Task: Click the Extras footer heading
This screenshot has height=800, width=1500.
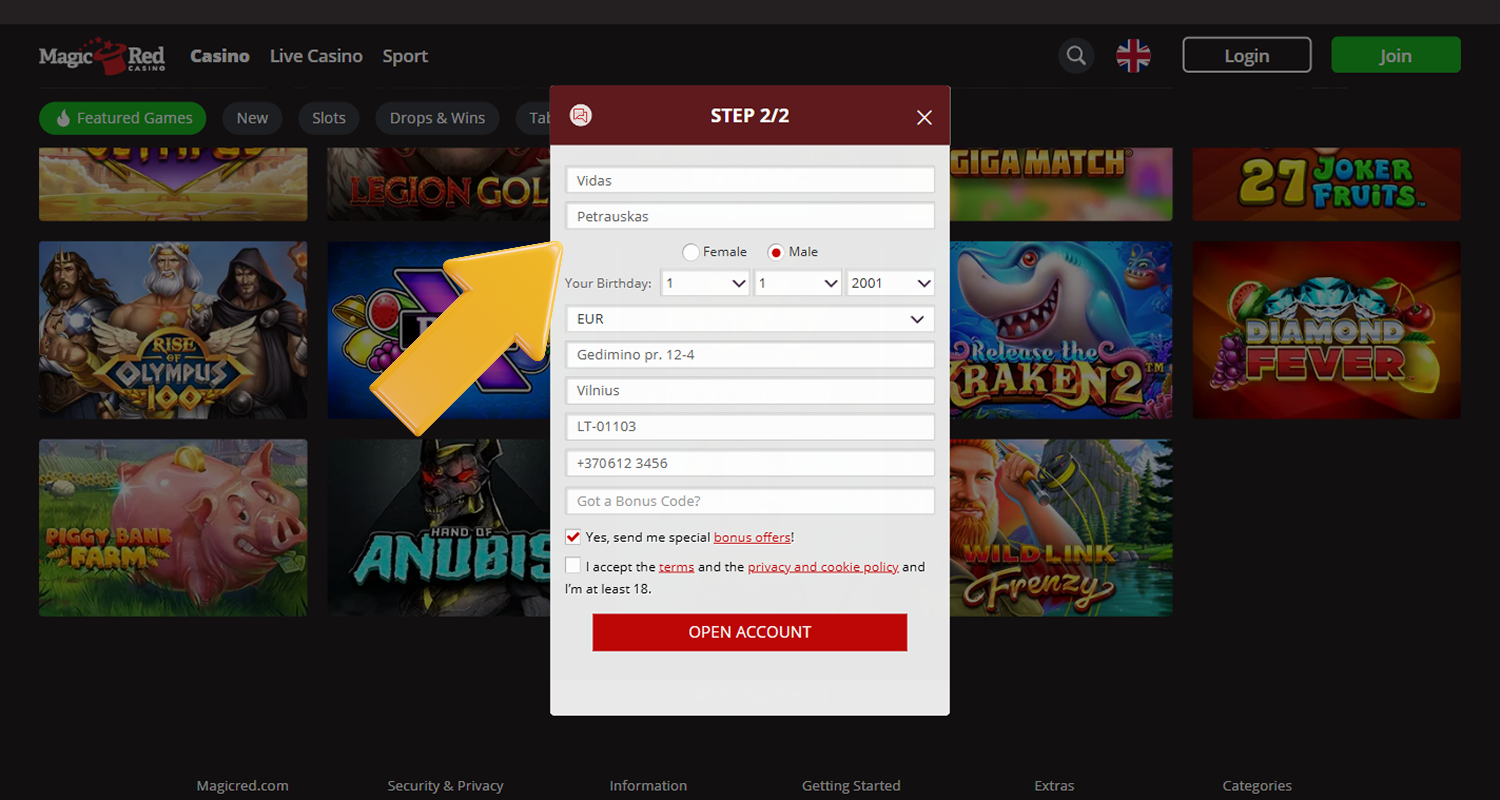Action: pyautogui.click(x=1054, y=786)
